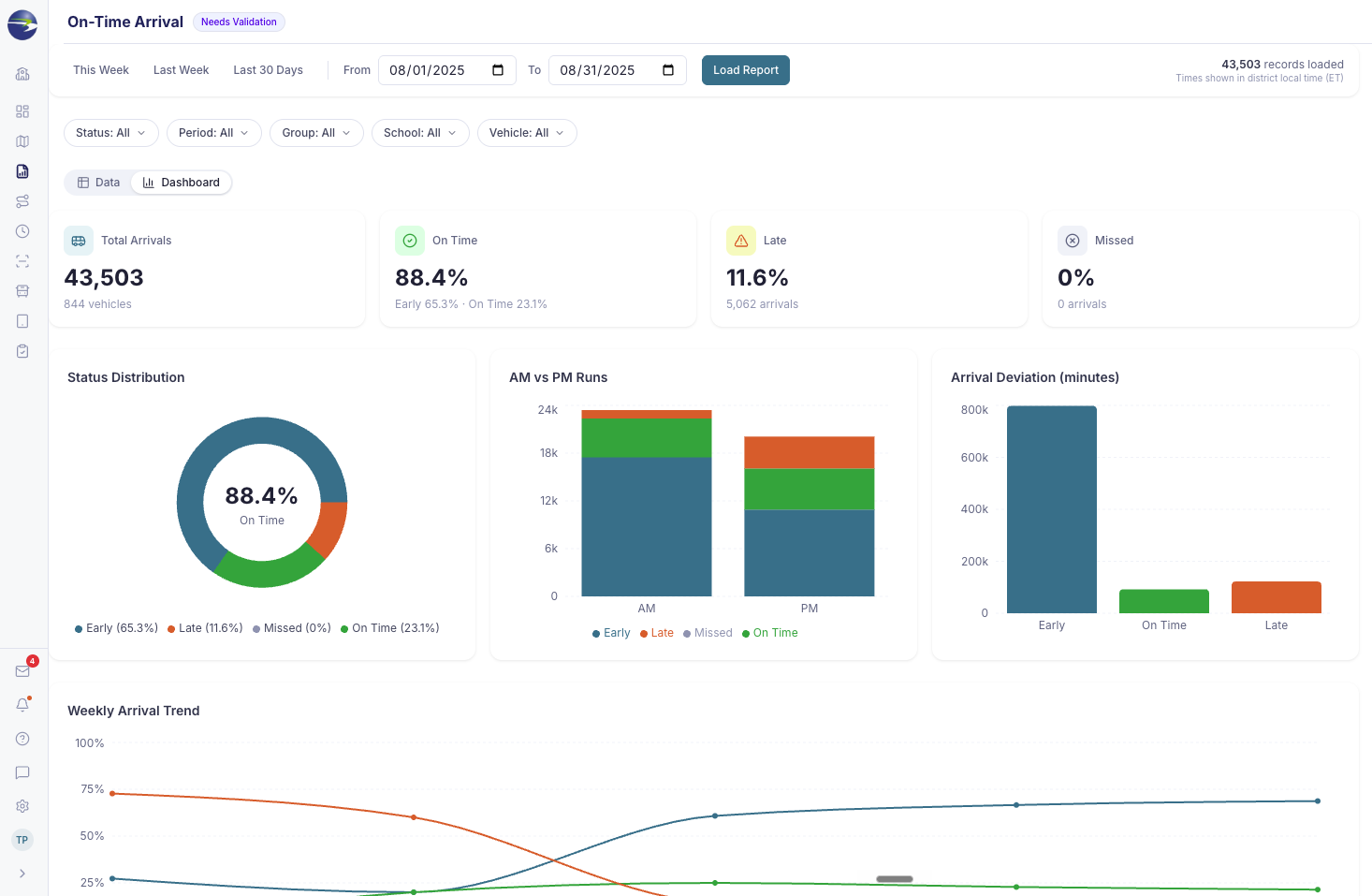Open the School: All filter dropdown
This screenshot has height=896, width=1372.
click(420, 133)
